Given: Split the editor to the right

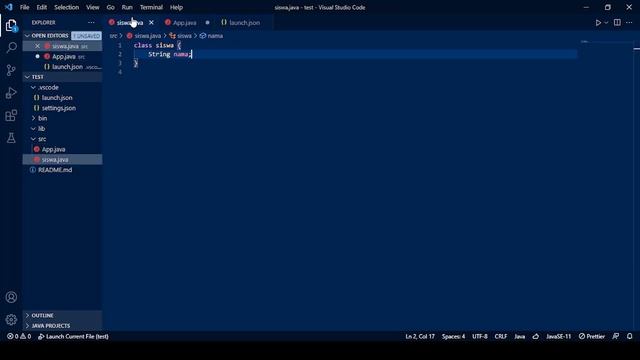Looking at the screenshot, I should tap(617, 22).
